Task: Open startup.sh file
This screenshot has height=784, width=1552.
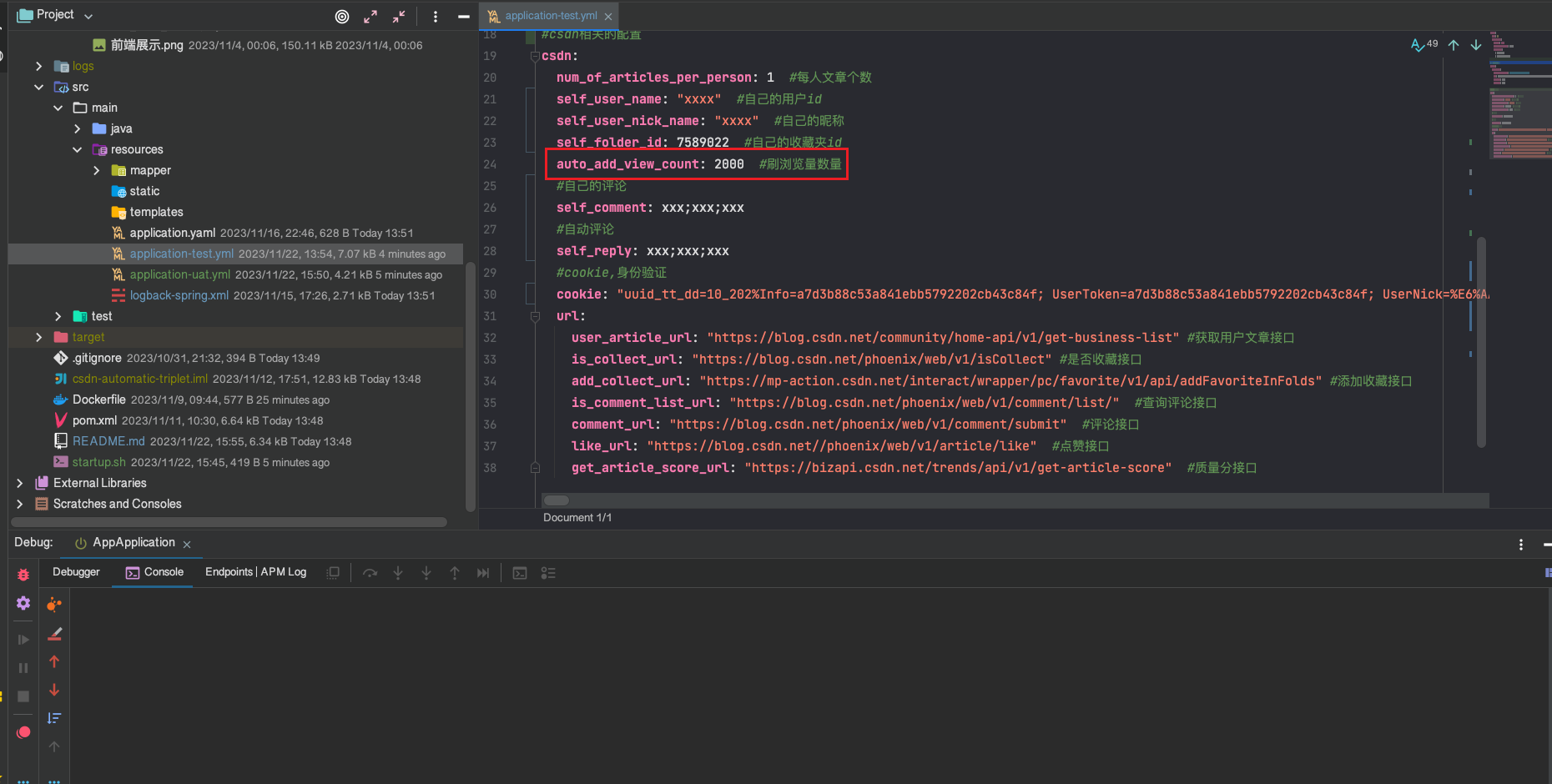Action: tap(98, 462)
